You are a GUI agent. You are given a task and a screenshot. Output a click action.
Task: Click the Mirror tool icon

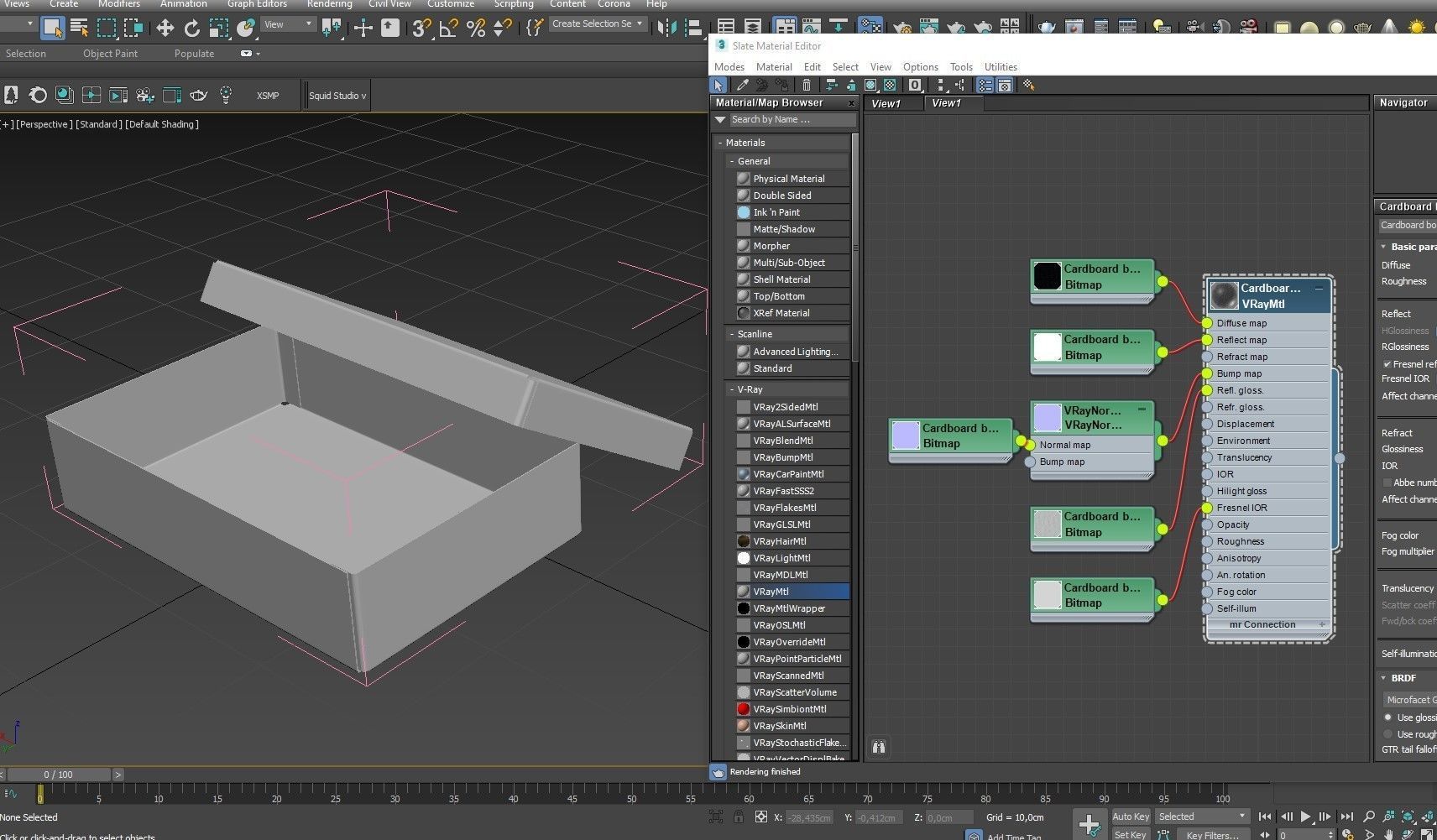coord(667,28)
